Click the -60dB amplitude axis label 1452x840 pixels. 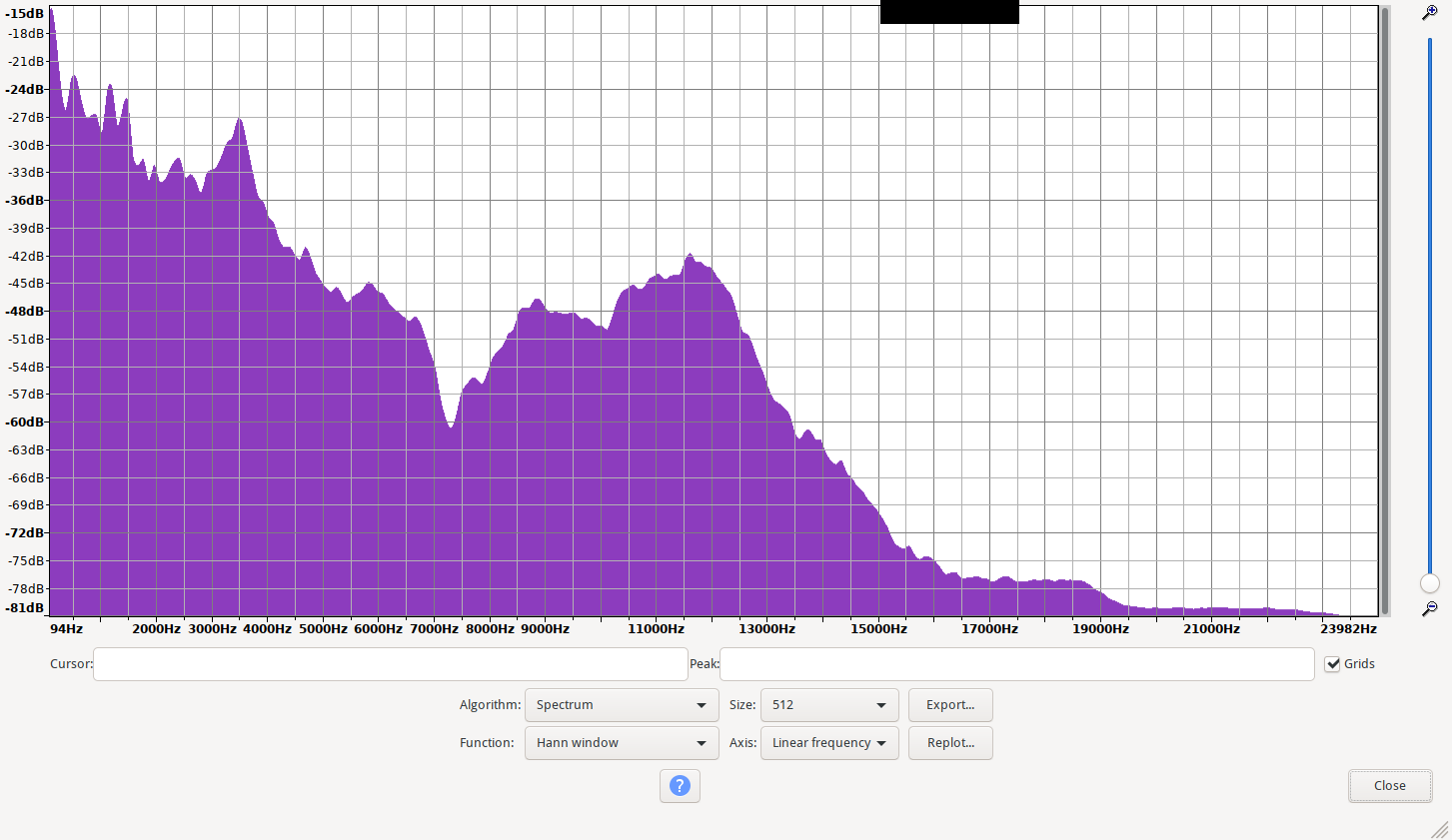coord(25,422)
